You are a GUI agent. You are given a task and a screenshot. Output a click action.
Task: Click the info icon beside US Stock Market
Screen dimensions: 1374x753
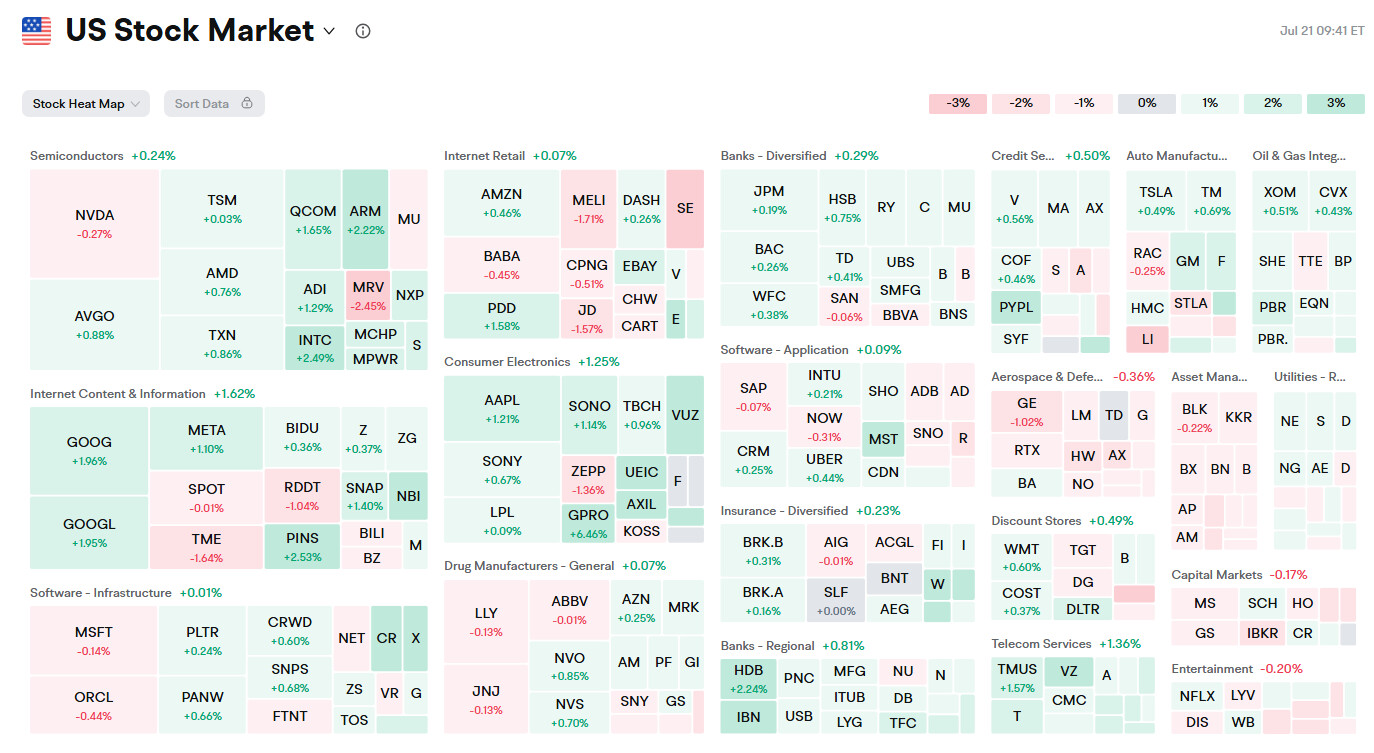click(363, 31)
